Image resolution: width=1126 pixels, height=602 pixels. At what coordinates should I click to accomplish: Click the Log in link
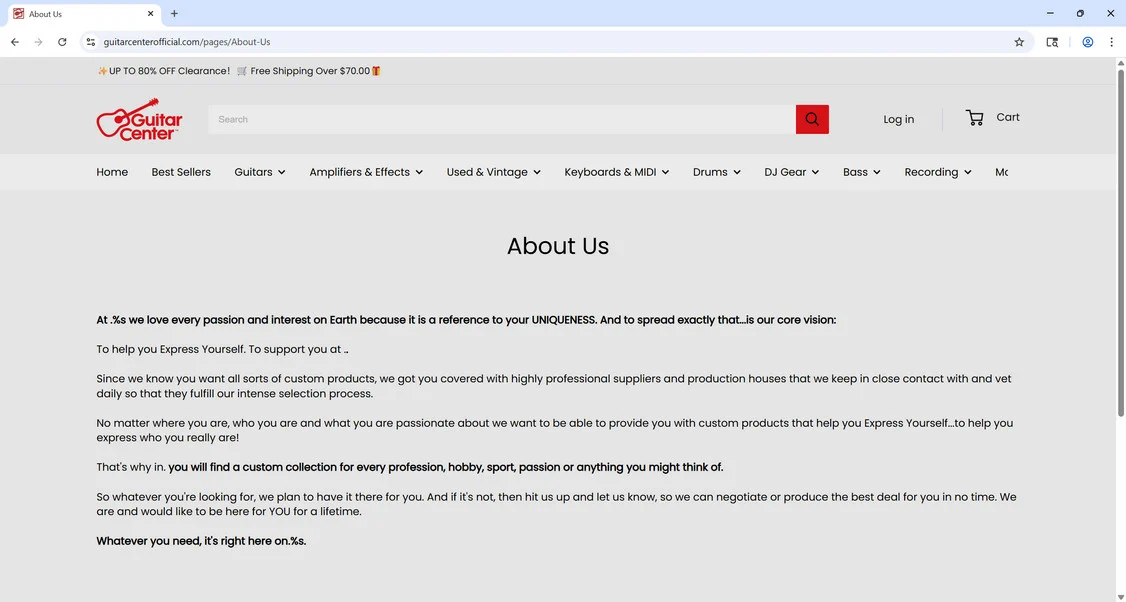click(898, 119)
